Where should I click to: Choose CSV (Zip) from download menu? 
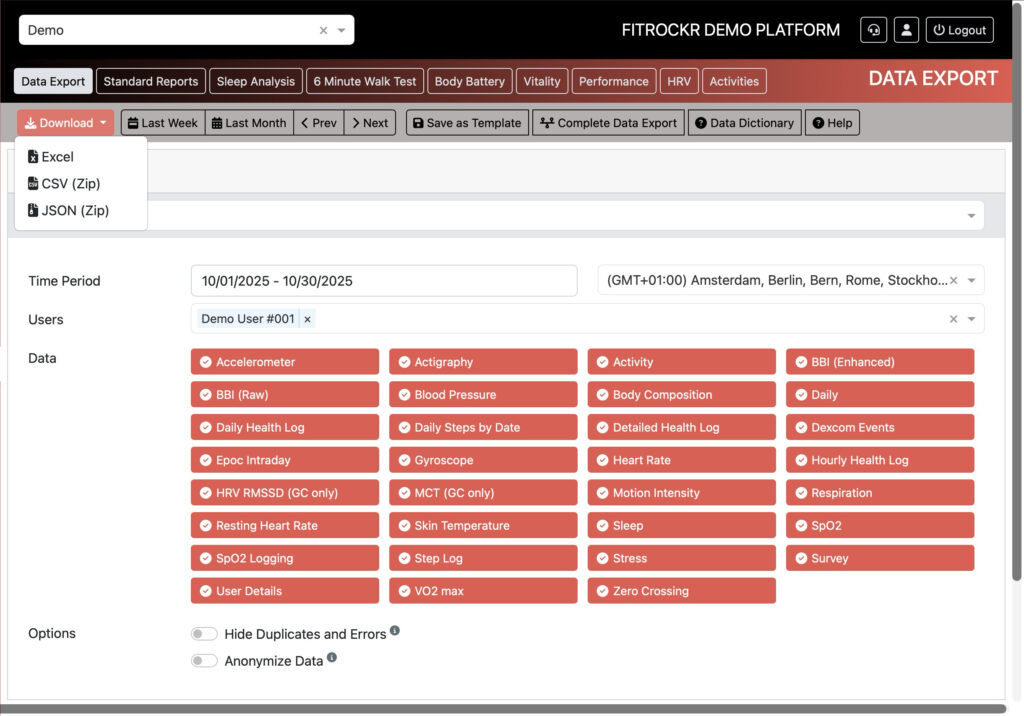click(70, 184)
